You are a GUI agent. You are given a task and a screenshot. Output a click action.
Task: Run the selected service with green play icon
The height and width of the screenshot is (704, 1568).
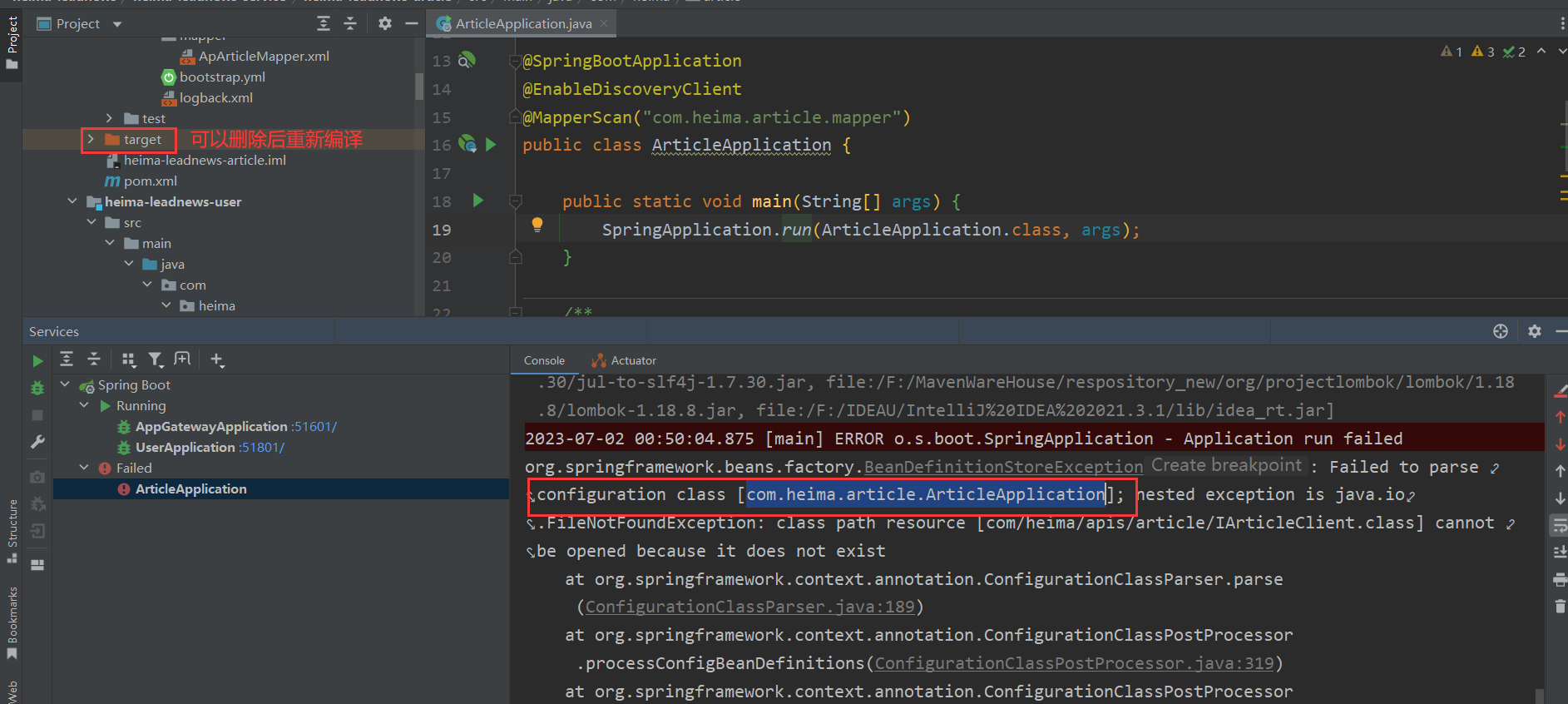[37, 361]
